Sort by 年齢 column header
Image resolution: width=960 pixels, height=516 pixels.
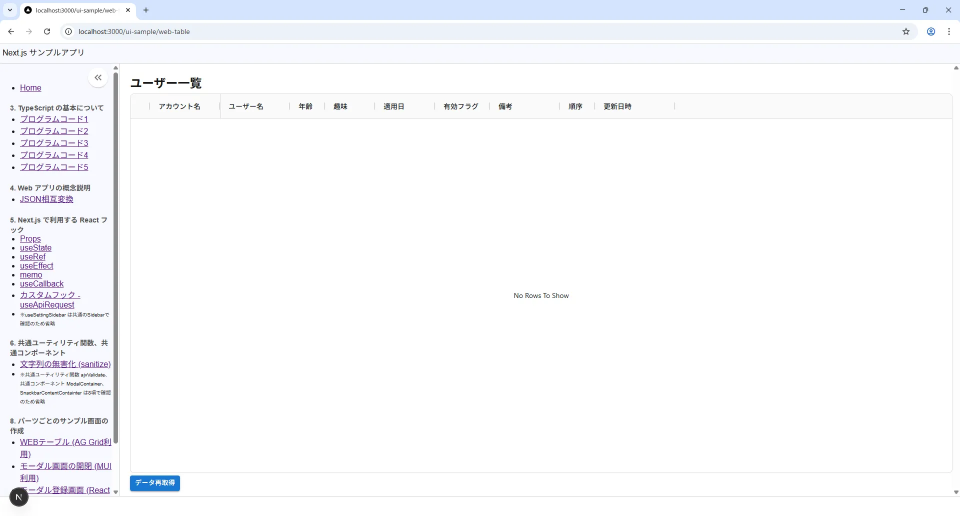306,107
